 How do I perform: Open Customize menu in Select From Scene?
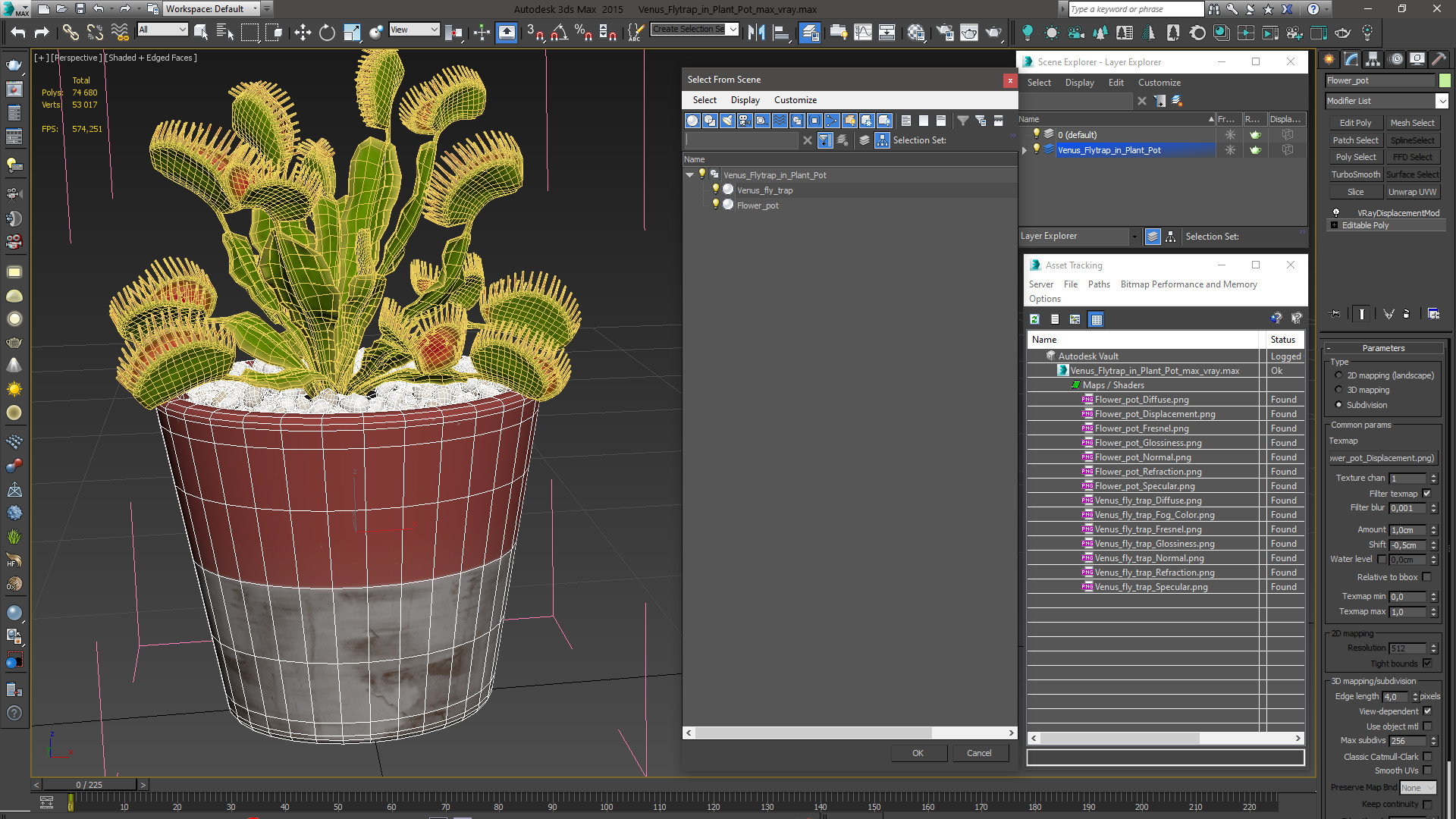(x=795, y=100)
